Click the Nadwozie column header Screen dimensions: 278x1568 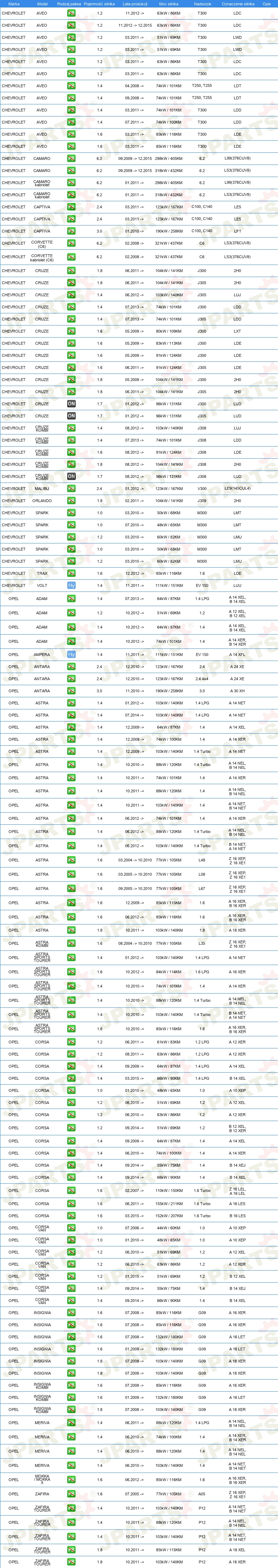point(202,4)
